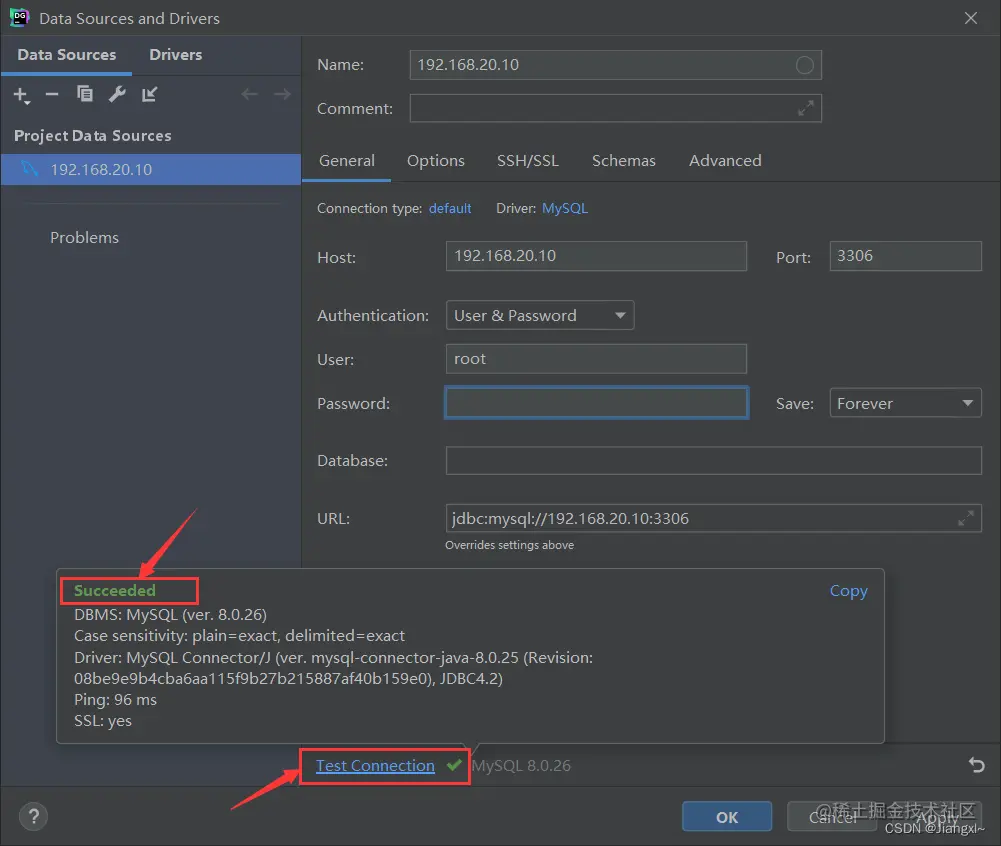
Task: Click the 'Ping: 96 ms' line
Action: 116,700
